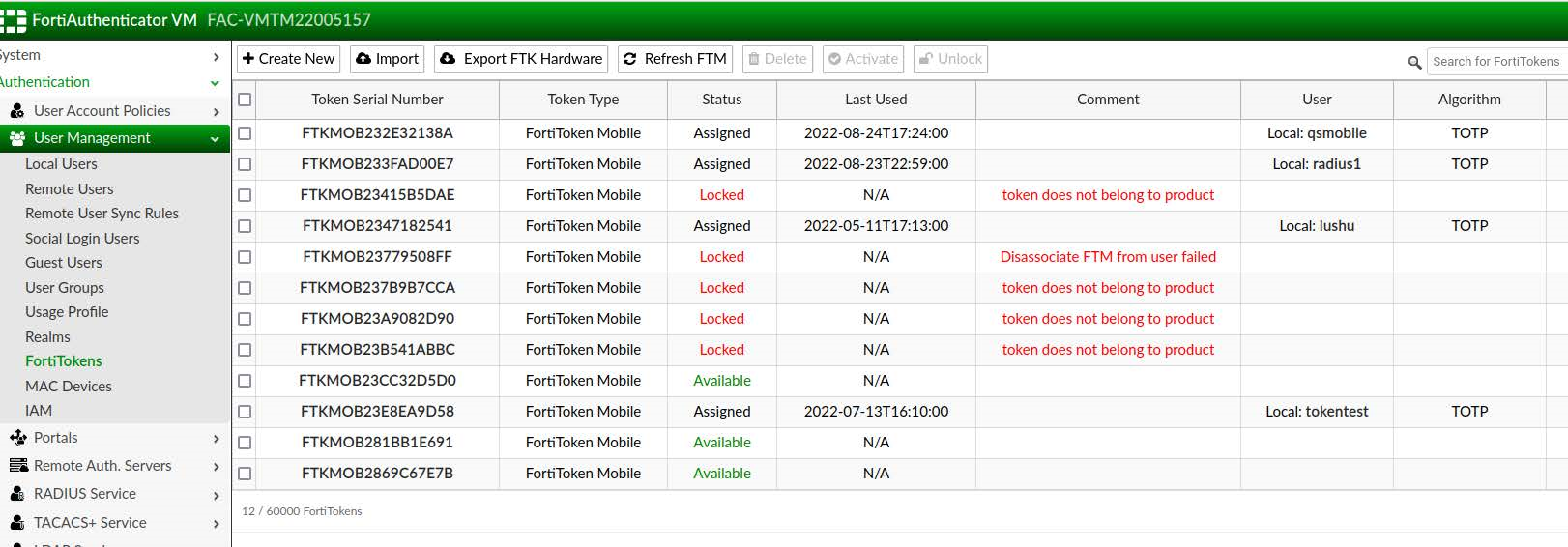The height and width of the screenshot is (547, 1568).
Task: Expand the Portals submenu arrow
Action: click(x=216, y=439)
